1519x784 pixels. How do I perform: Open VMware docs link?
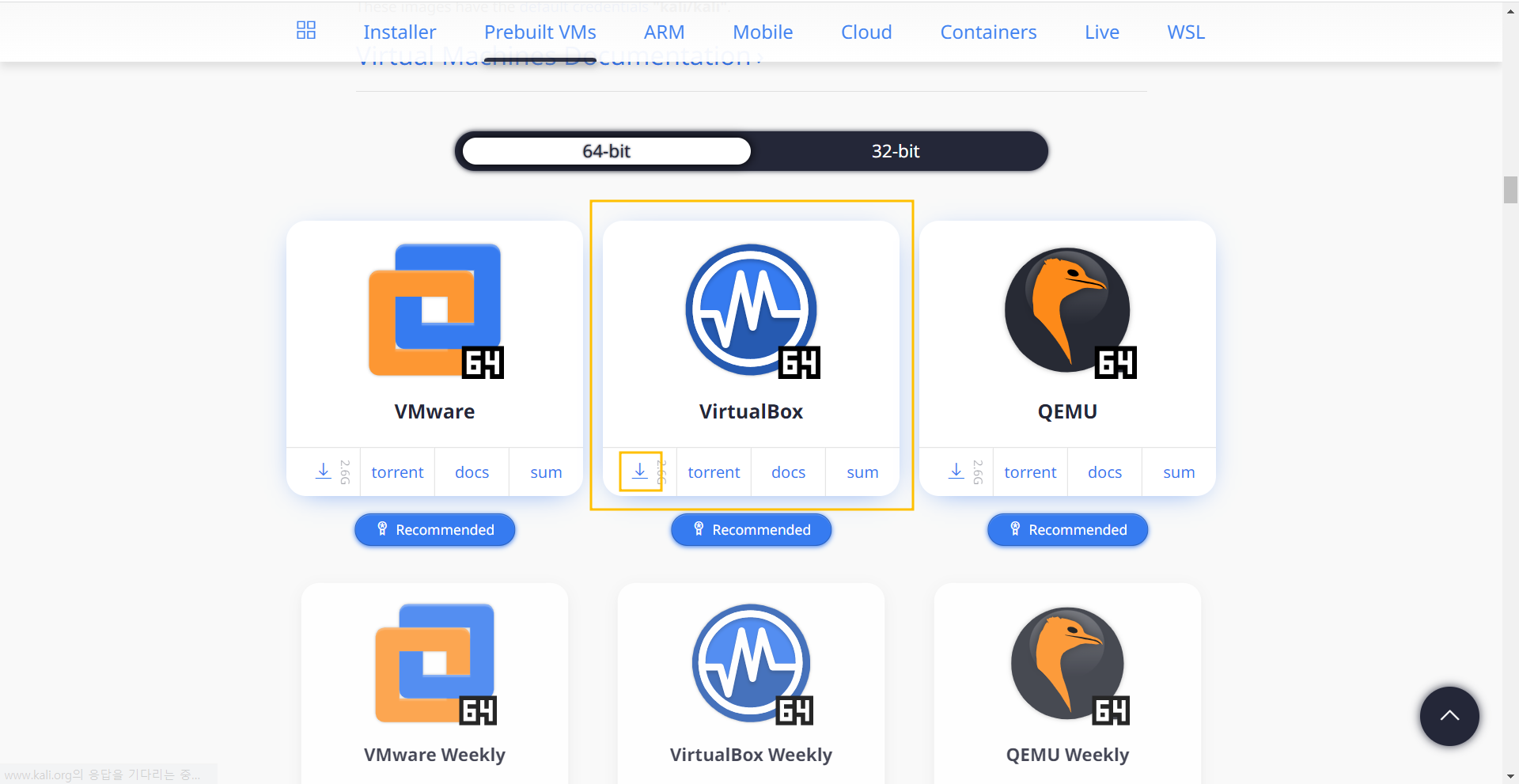(472, 472)
